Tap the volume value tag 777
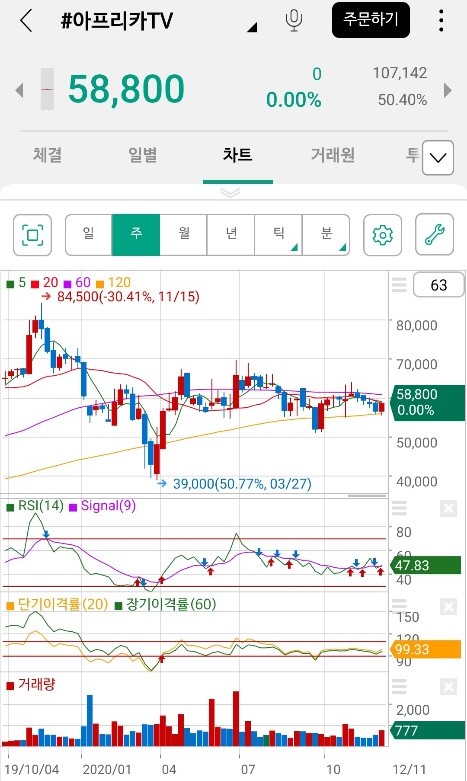This screenshot has width=467, height=781. (426, 731)
